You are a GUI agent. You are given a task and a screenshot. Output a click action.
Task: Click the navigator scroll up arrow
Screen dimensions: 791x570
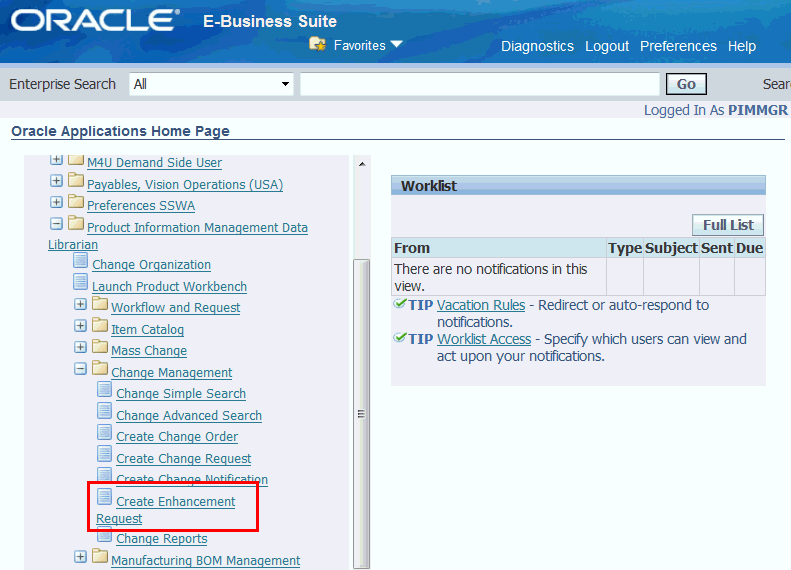(x=362, y=164)
